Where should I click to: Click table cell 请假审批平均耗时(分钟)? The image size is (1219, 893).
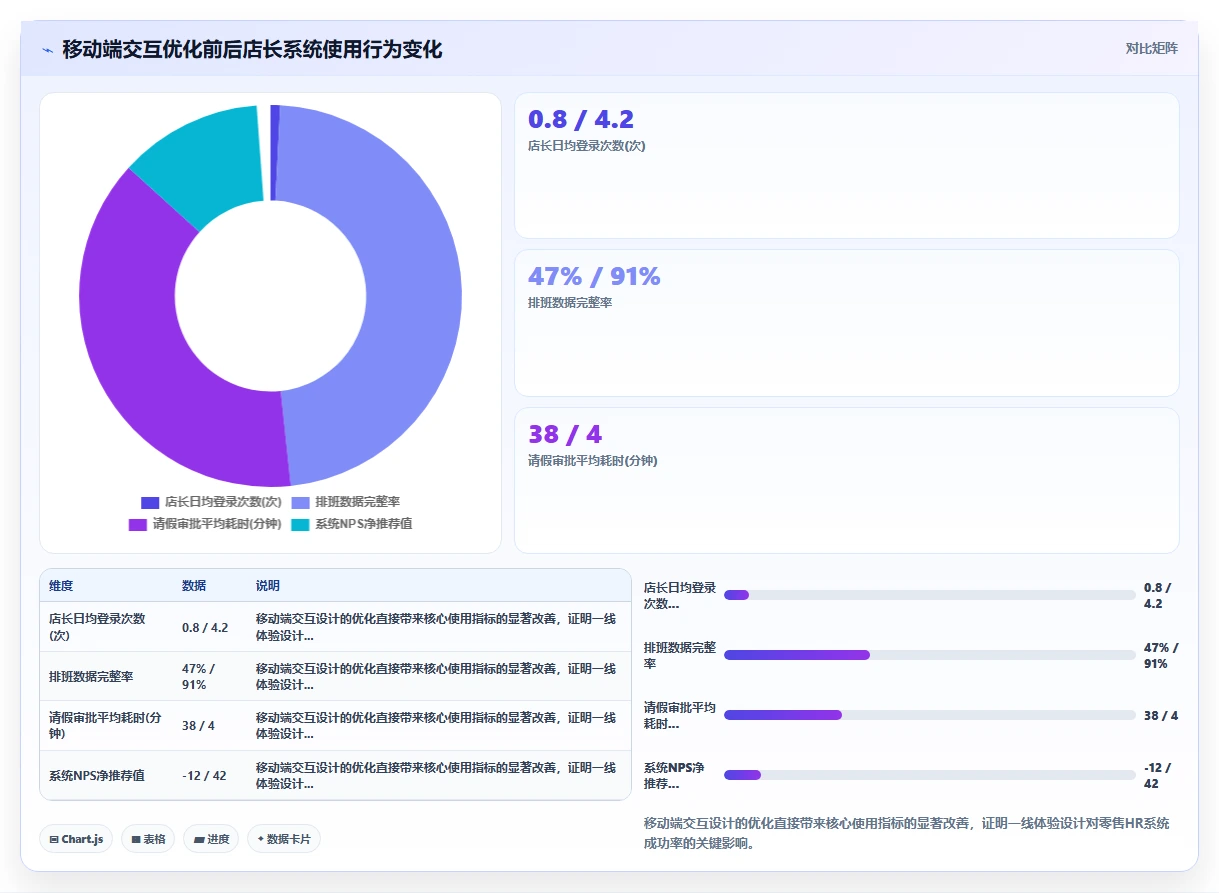(x=105, y=725)
